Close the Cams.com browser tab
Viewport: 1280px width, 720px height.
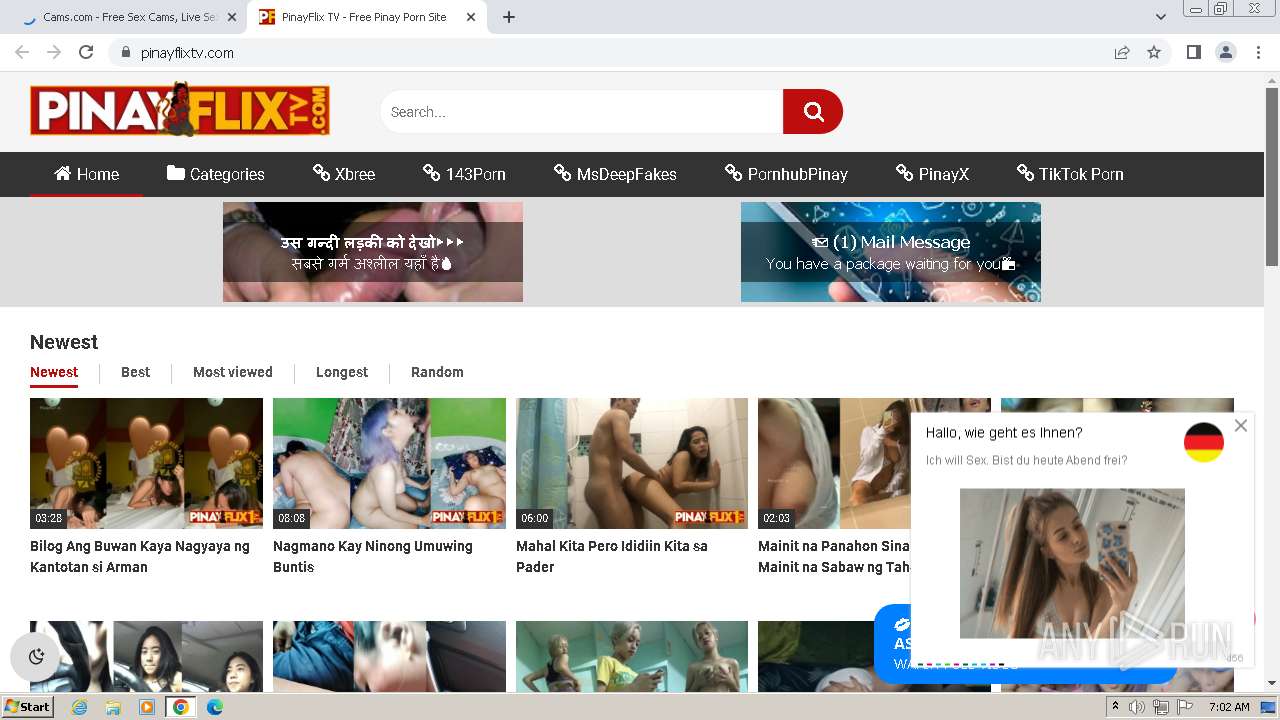pos(232,17)
